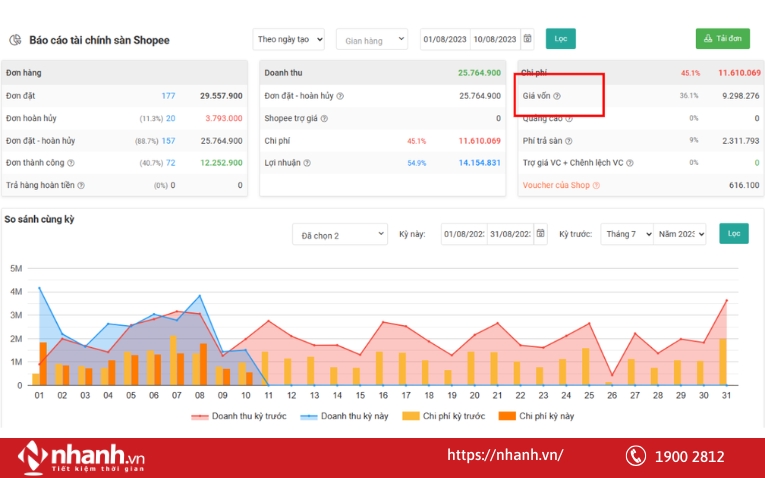Open Gian hàng store dropdown
This screenshot has height=478, width=765.
(372, 39)
